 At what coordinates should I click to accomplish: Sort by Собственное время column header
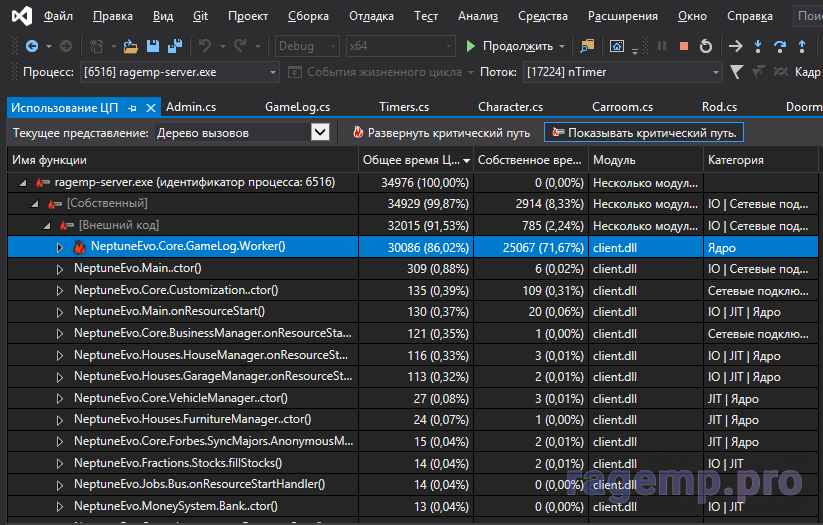tap(531, 160)
